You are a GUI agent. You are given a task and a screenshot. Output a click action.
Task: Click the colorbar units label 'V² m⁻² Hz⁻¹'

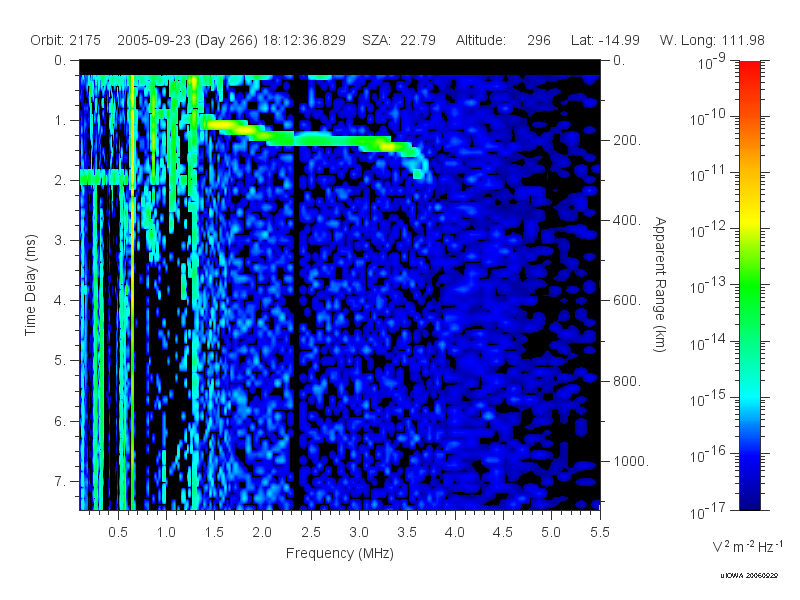[747, 546]
